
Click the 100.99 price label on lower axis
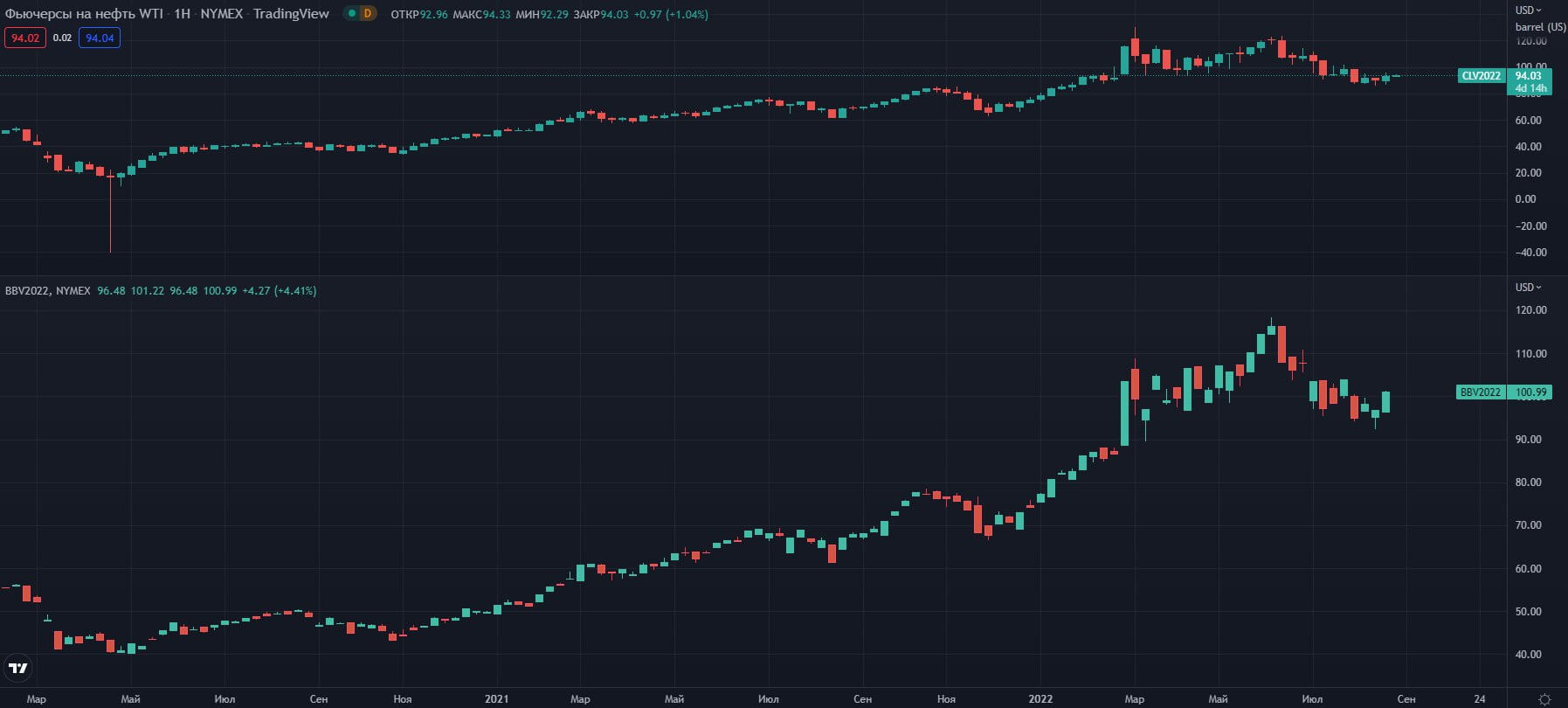coord(1530,392)
